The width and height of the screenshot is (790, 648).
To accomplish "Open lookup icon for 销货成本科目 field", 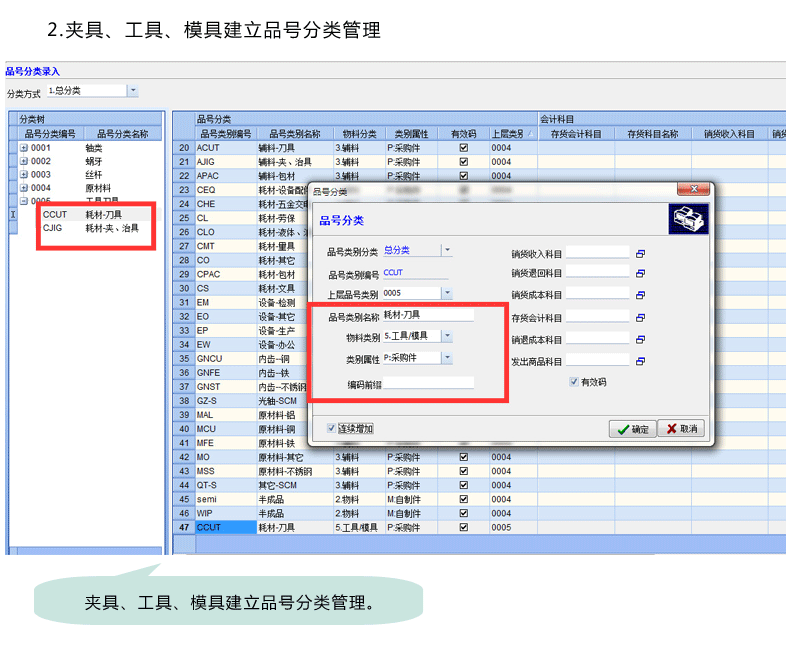I will [x=641, y=295].
